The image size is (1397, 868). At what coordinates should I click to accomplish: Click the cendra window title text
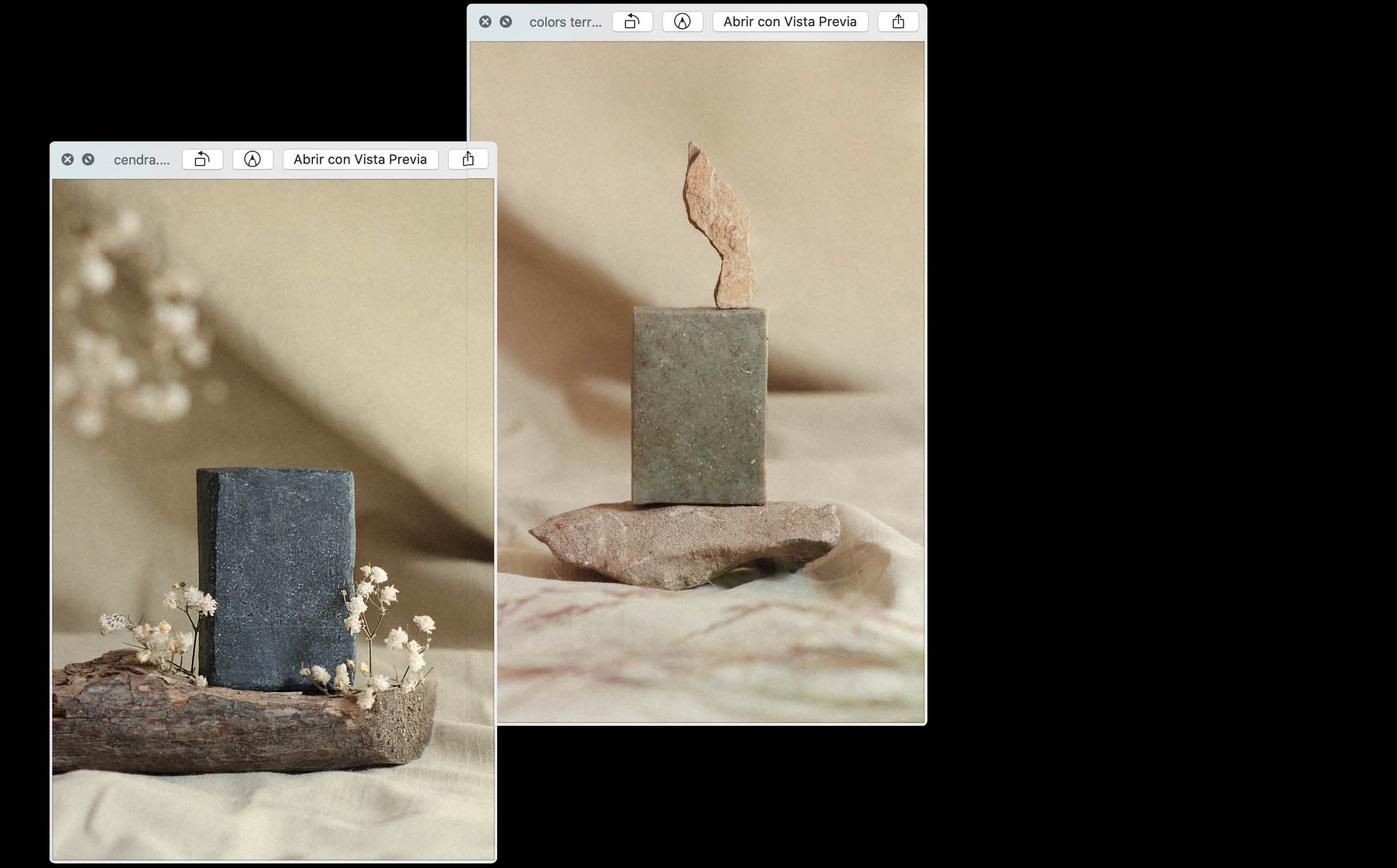(141, 160)
